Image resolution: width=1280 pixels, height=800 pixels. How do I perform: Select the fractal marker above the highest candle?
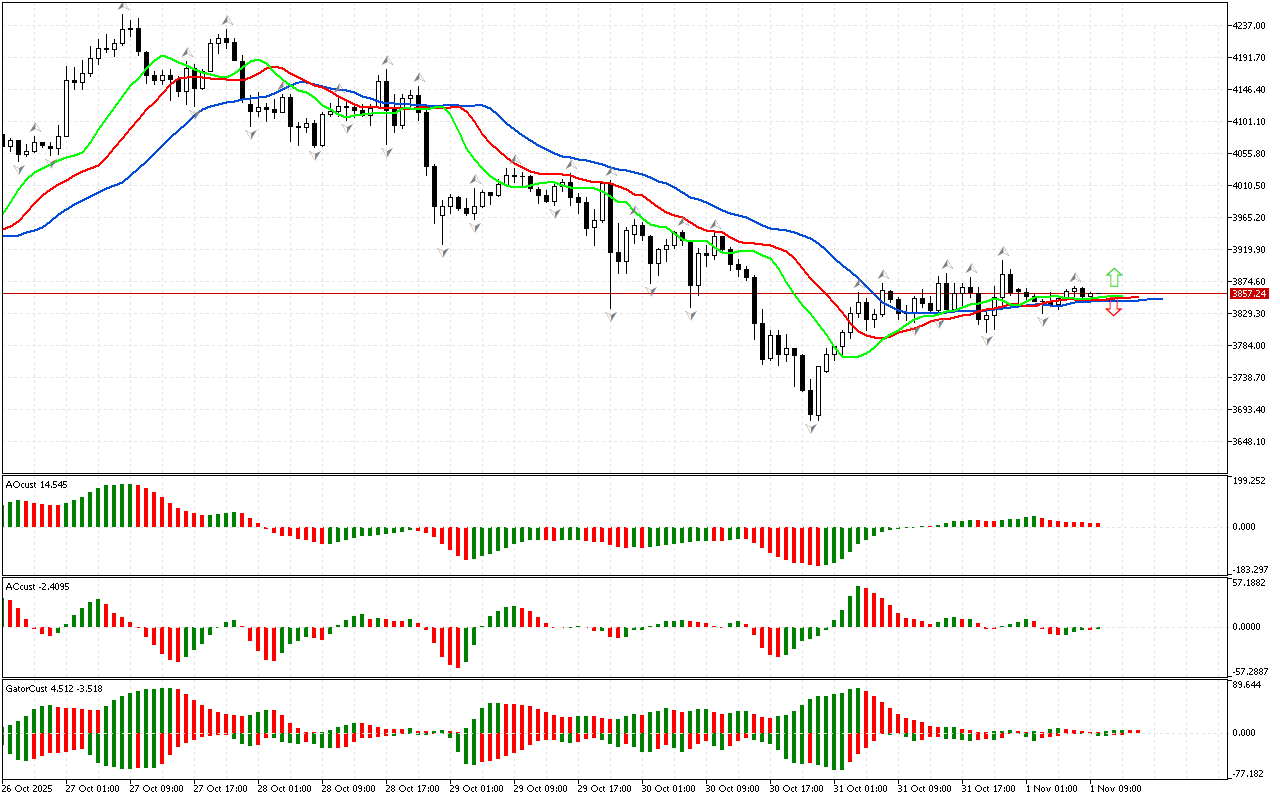(x=124, y=8)
